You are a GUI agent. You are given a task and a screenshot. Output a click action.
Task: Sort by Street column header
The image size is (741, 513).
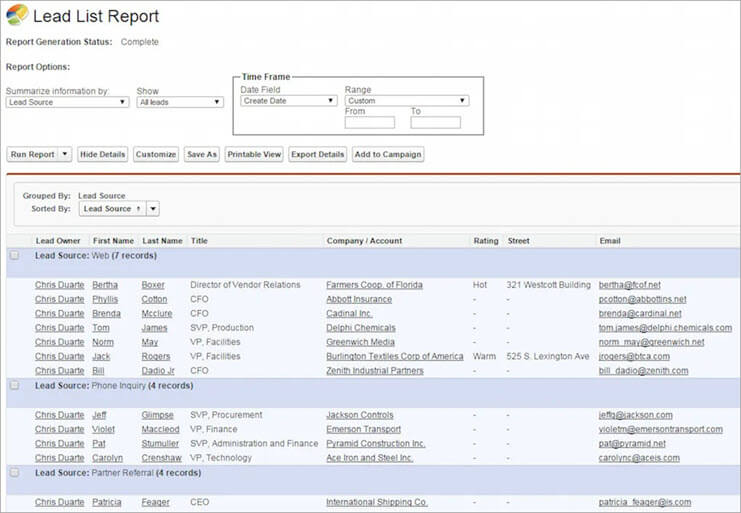coord(518,240)
